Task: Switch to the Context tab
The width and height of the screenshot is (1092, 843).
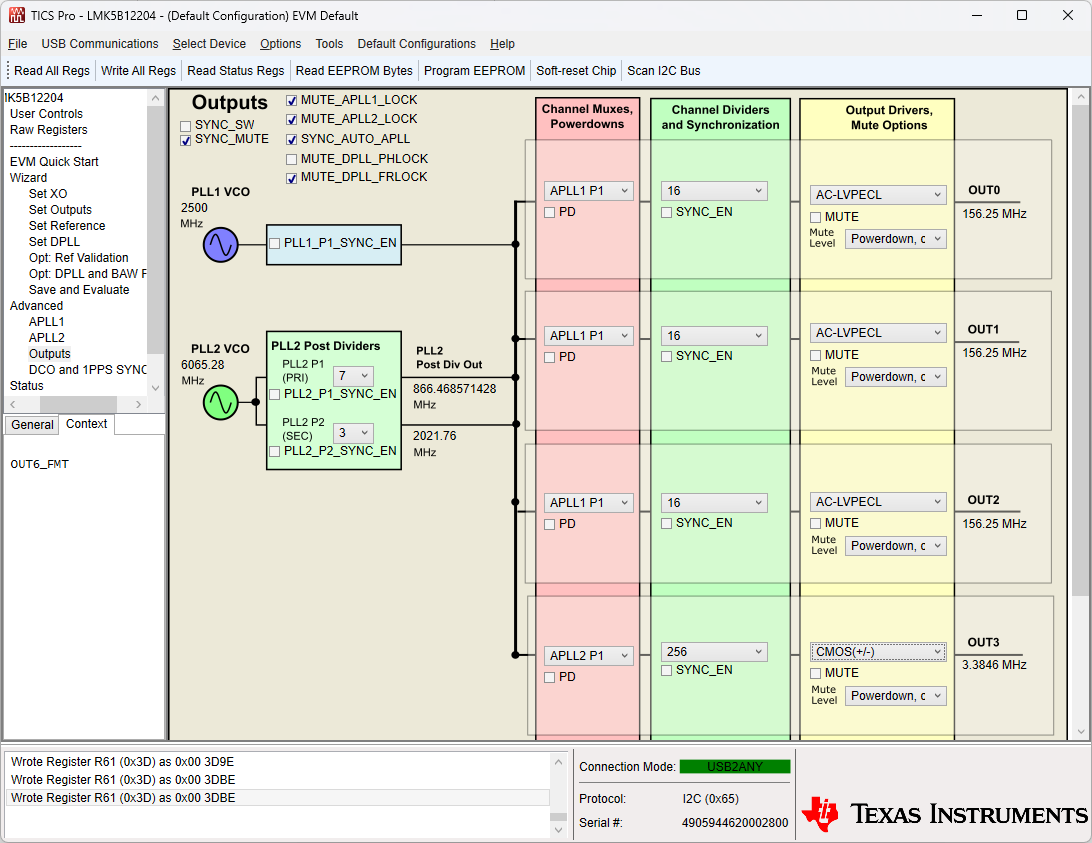Action: (x=86, y=424)
